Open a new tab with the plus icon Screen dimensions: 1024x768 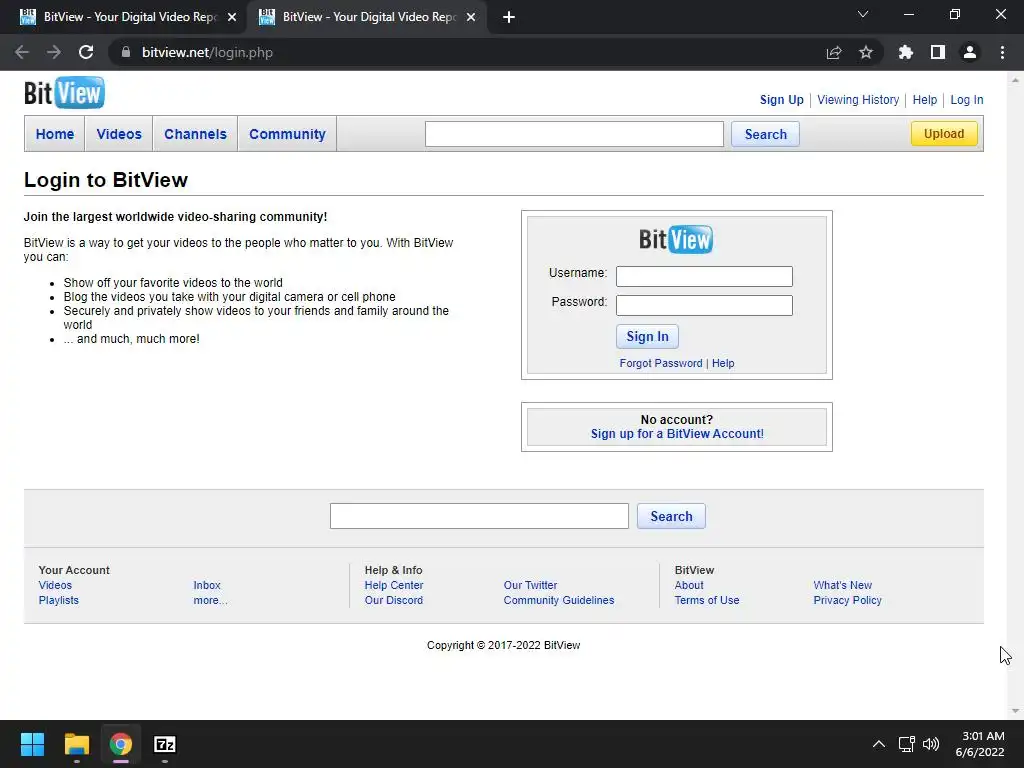[x=509, y=17]
